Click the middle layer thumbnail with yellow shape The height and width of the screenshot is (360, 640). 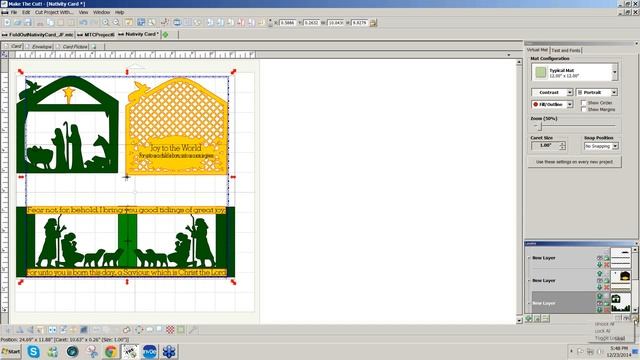coord(620,280)
